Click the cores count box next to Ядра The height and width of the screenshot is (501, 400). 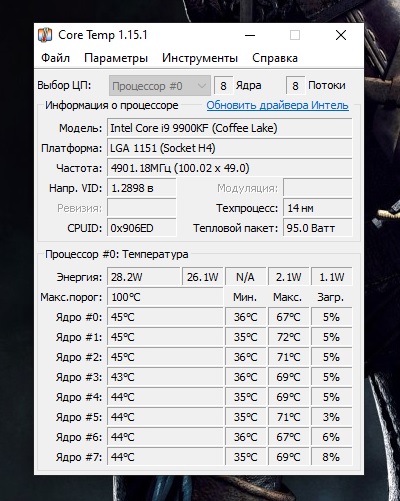tap(223, 86)
